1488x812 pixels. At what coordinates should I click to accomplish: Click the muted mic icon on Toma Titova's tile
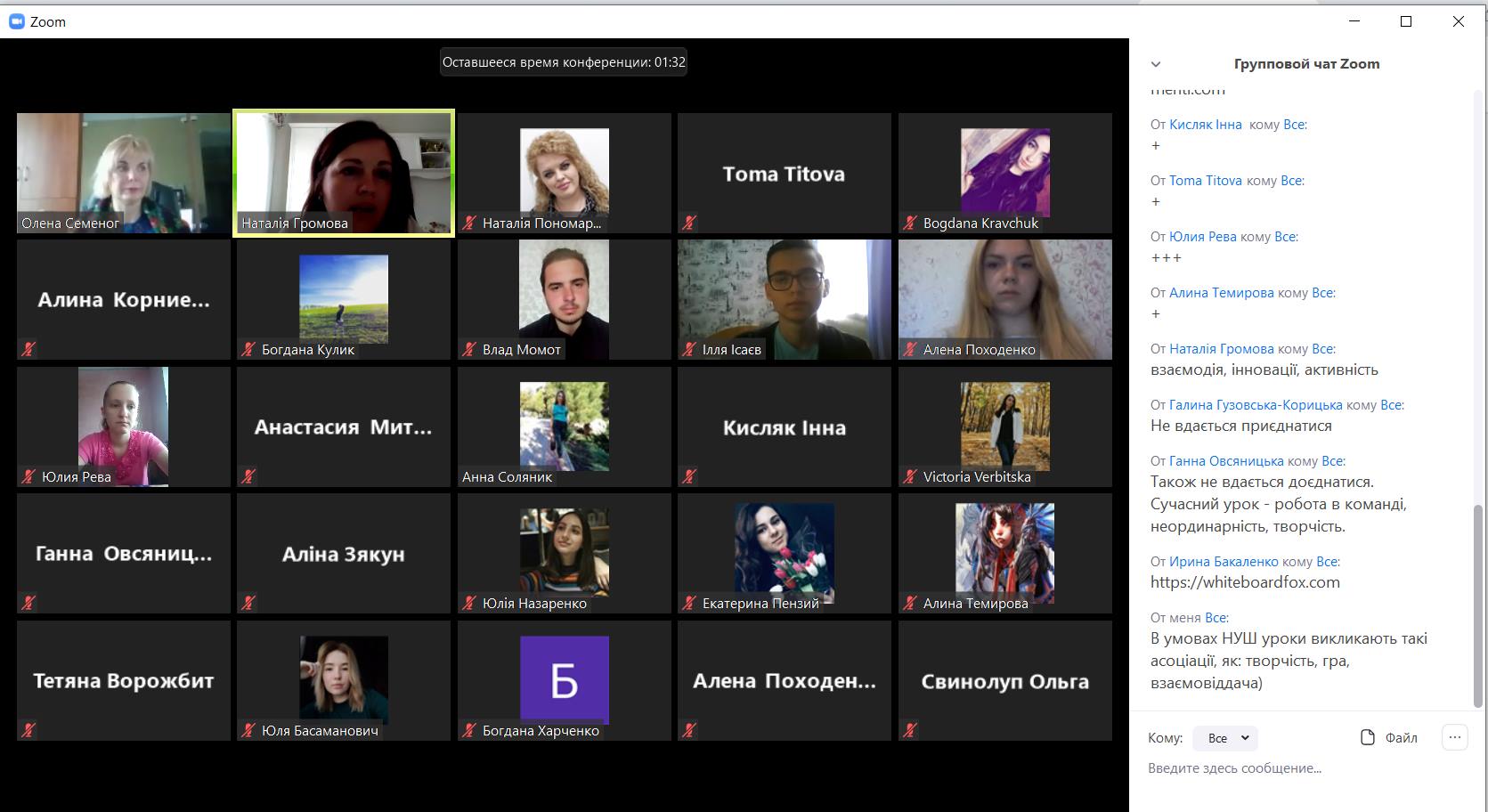(x=688, y=223)
